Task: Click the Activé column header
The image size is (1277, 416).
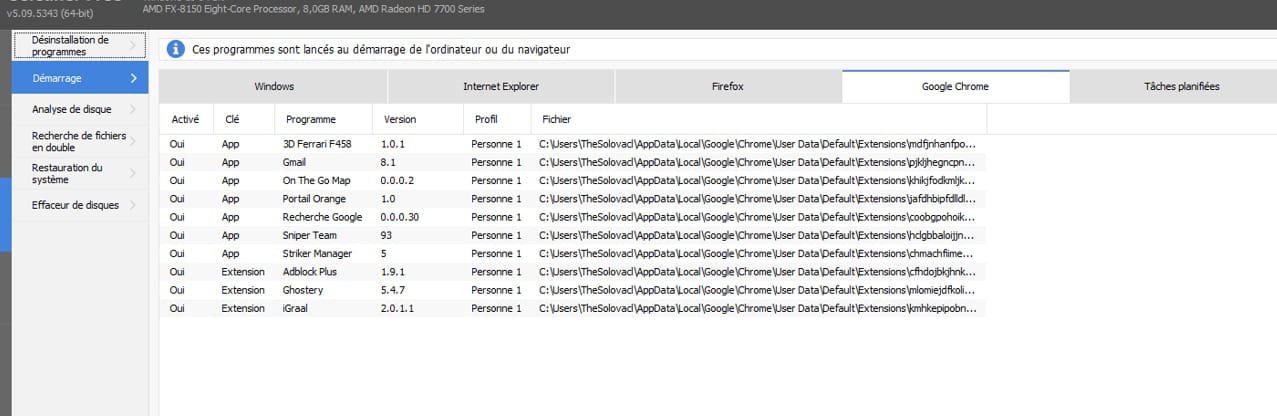Action: pyautogui.click(x=186, y=119)
